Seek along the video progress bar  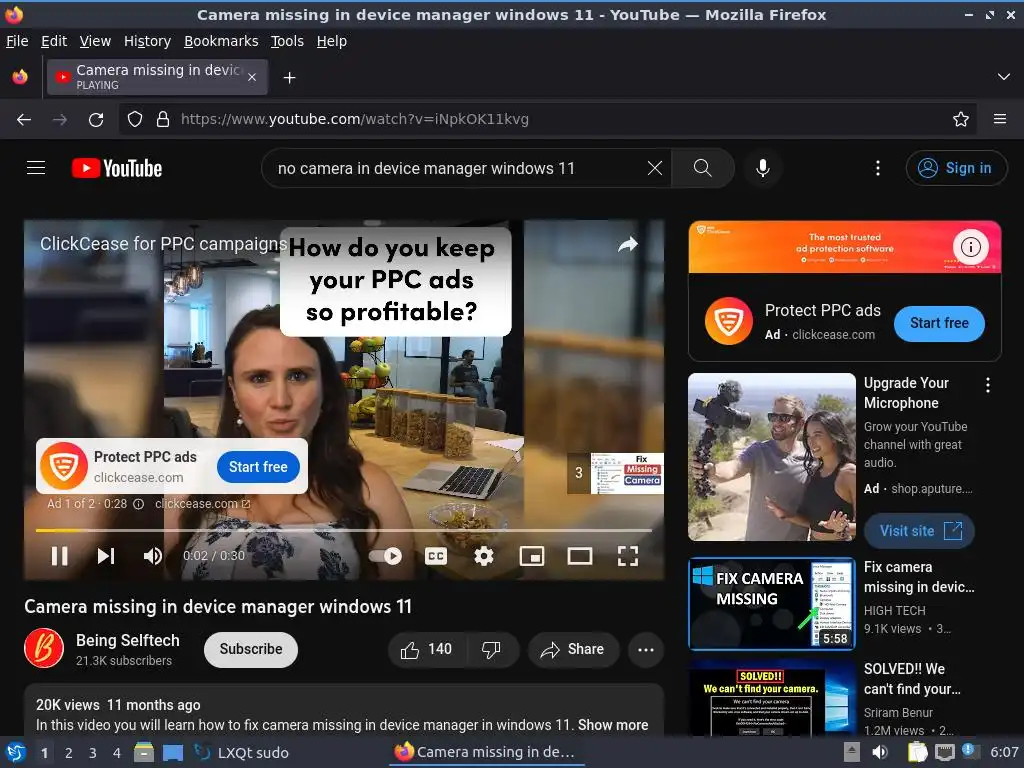(x=344, y=530)
